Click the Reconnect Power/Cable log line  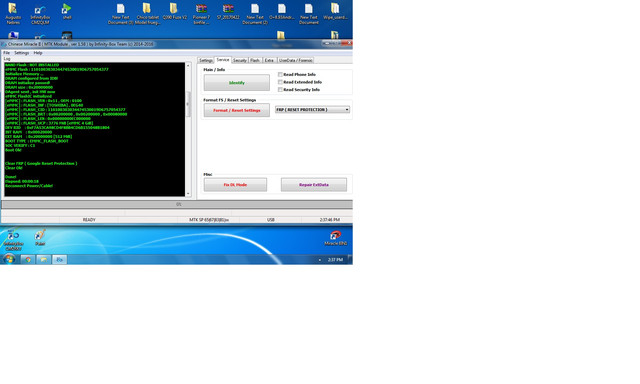pyautogui.click(x=29, y=186)
